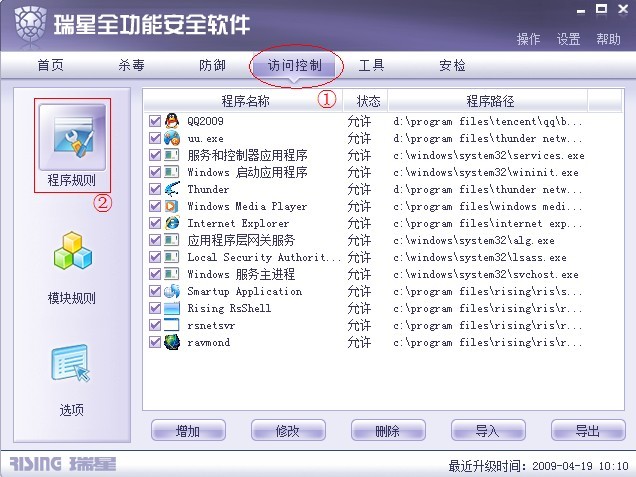Click the 导出 export button

tap(588, 431)
